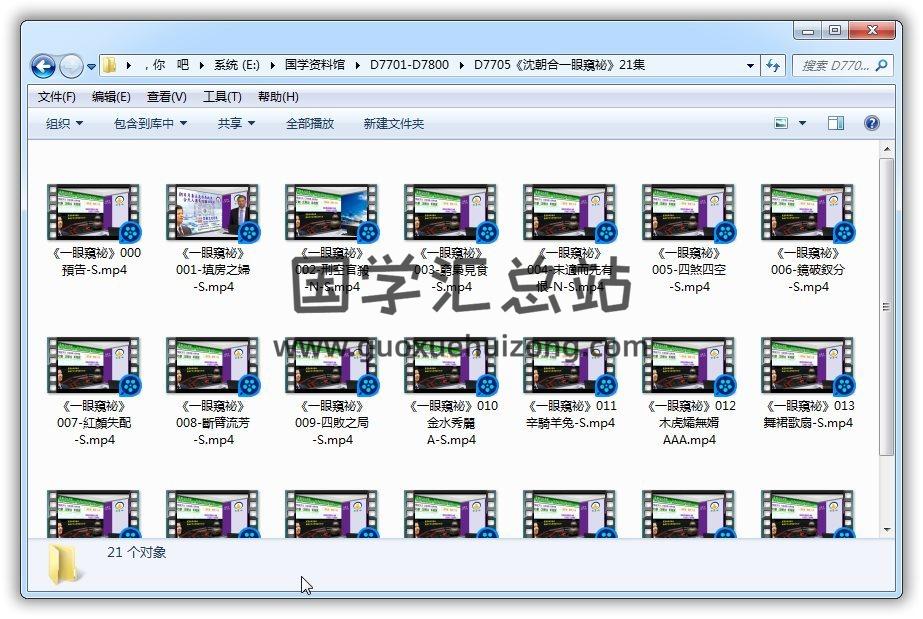Expand the 共享 dropdown
923x619 pixels.
click(x=236, y=124)
